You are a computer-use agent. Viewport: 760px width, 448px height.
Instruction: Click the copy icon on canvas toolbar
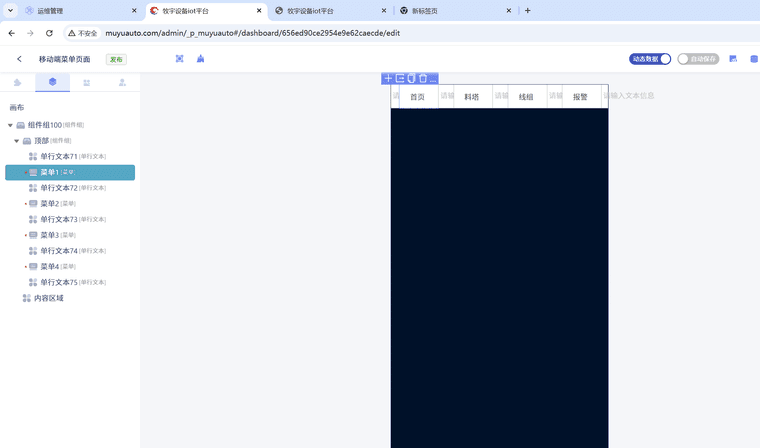pos(412,78)
